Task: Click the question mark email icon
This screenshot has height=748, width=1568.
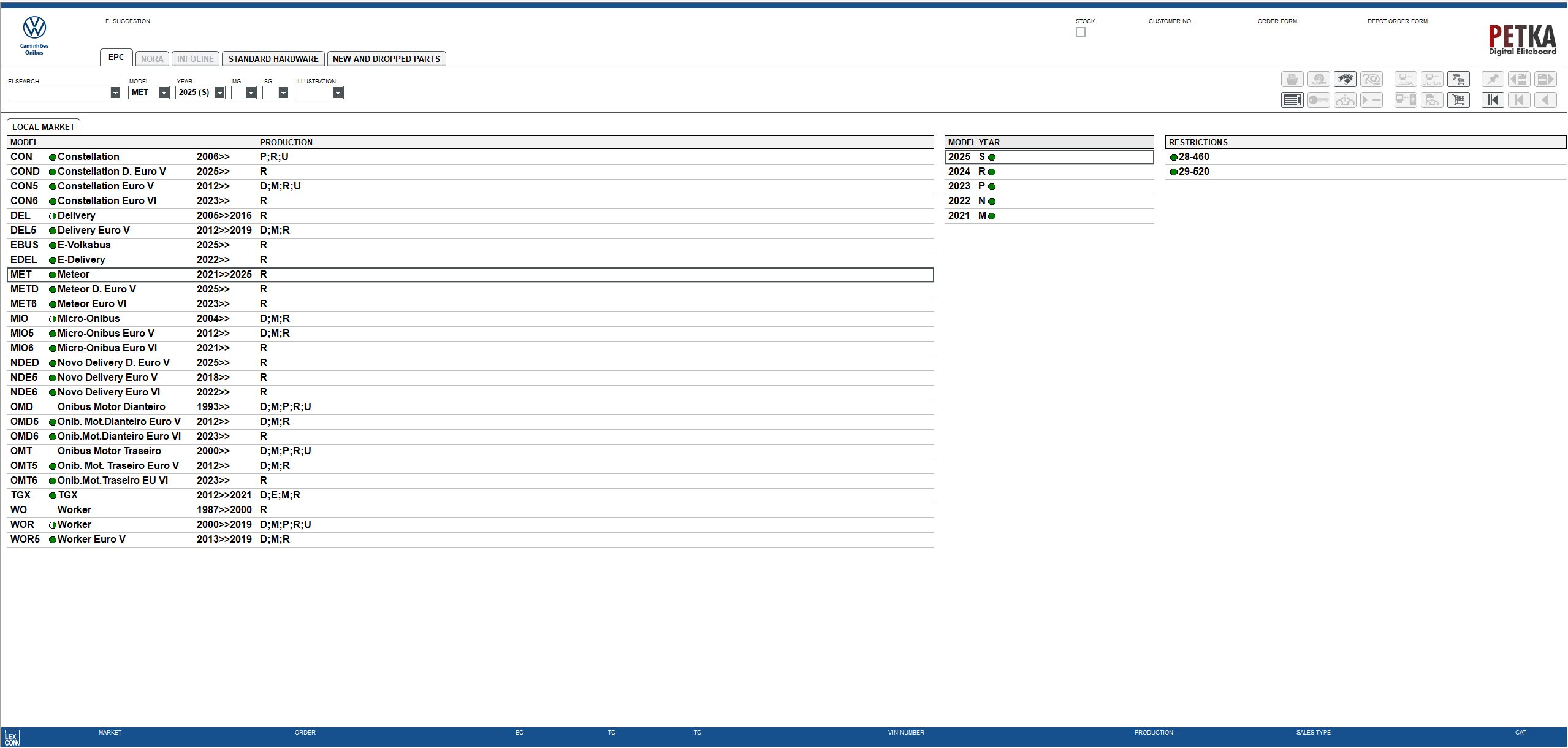Action: 1371,80
